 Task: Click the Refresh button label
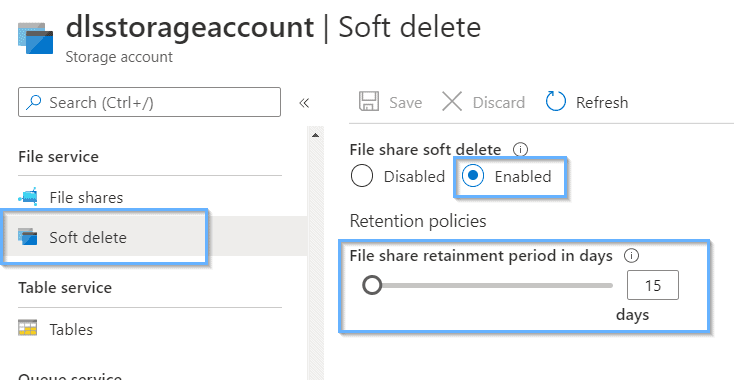click(x=602, y=102)
